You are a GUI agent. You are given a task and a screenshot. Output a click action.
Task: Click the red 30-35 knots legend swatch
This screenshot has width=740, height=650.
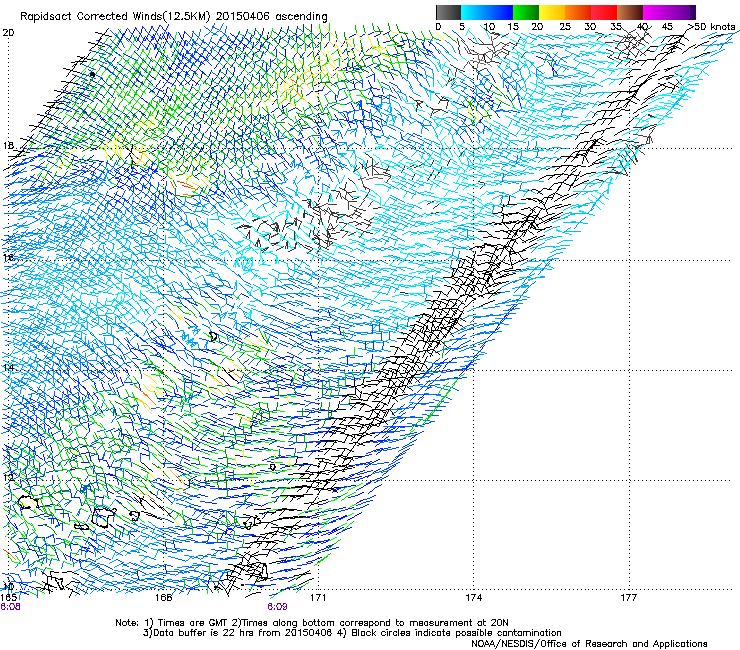604,12
